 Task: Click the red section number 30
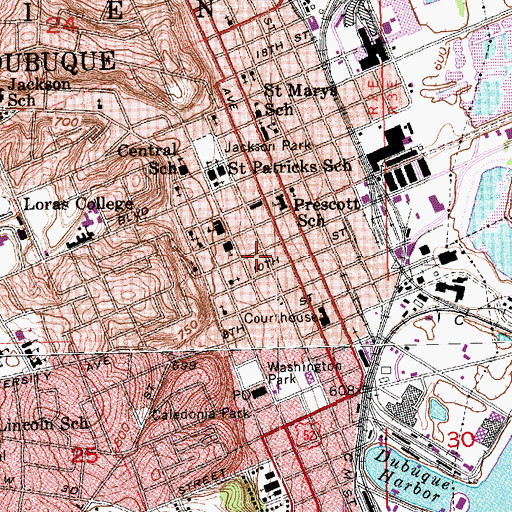point(461,439)
